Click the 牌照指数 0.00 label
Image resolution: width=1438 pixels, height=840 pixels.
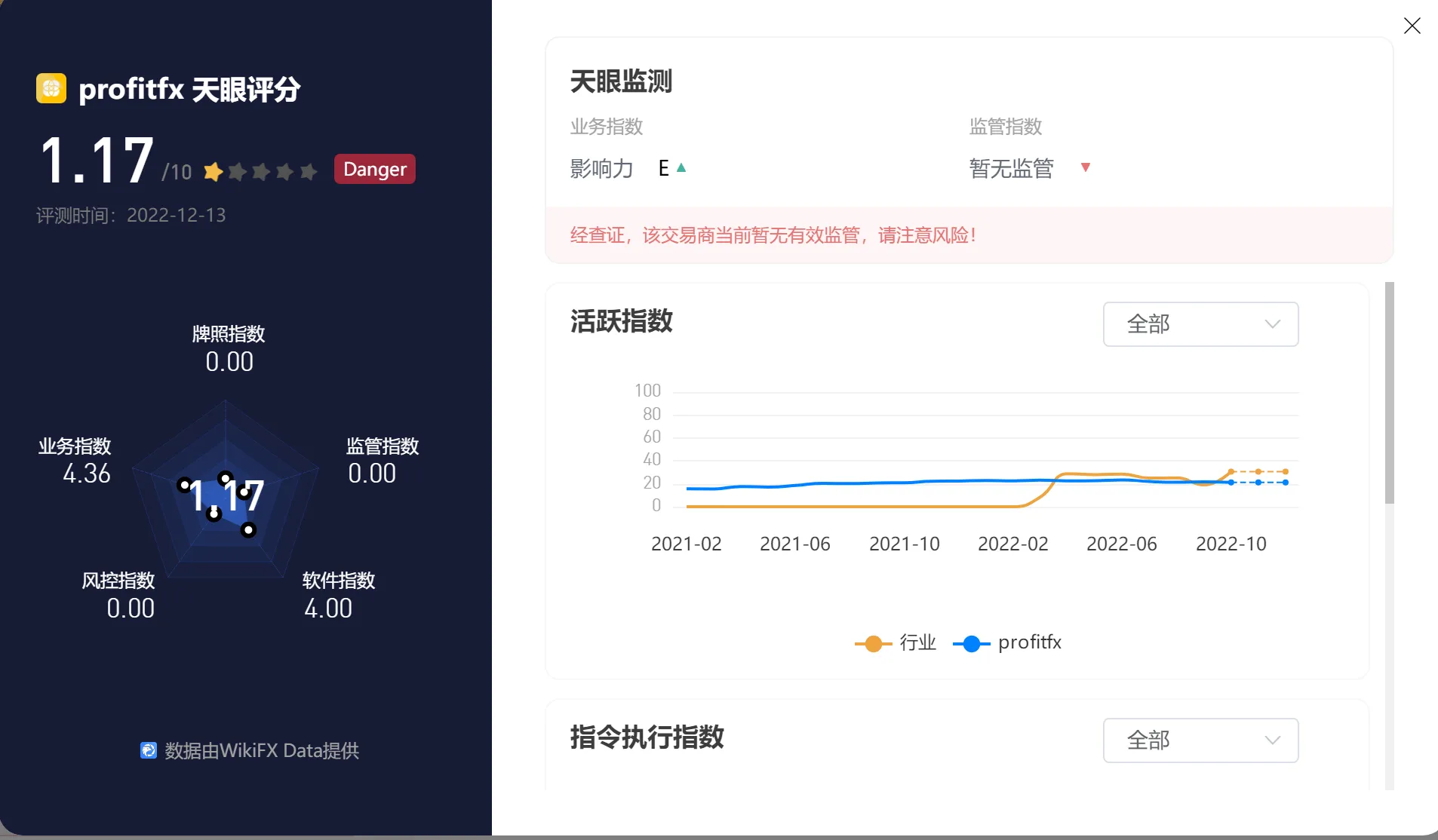[229, 349]
